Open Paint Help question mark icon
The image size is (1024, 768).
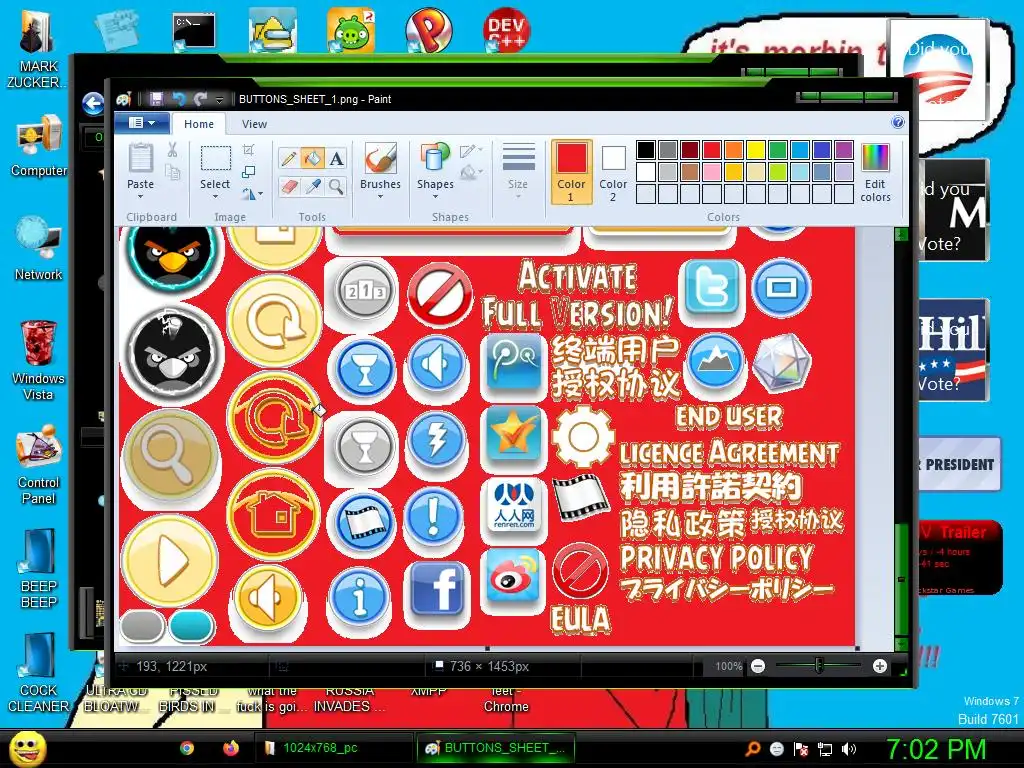tap(898, 122)
